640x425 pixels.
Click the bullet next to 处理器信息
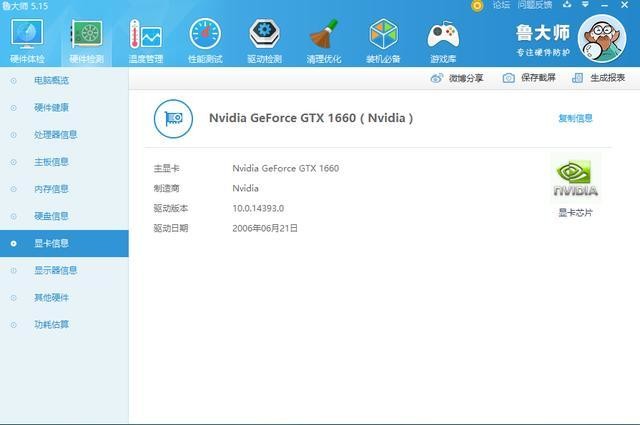[13, 135]
